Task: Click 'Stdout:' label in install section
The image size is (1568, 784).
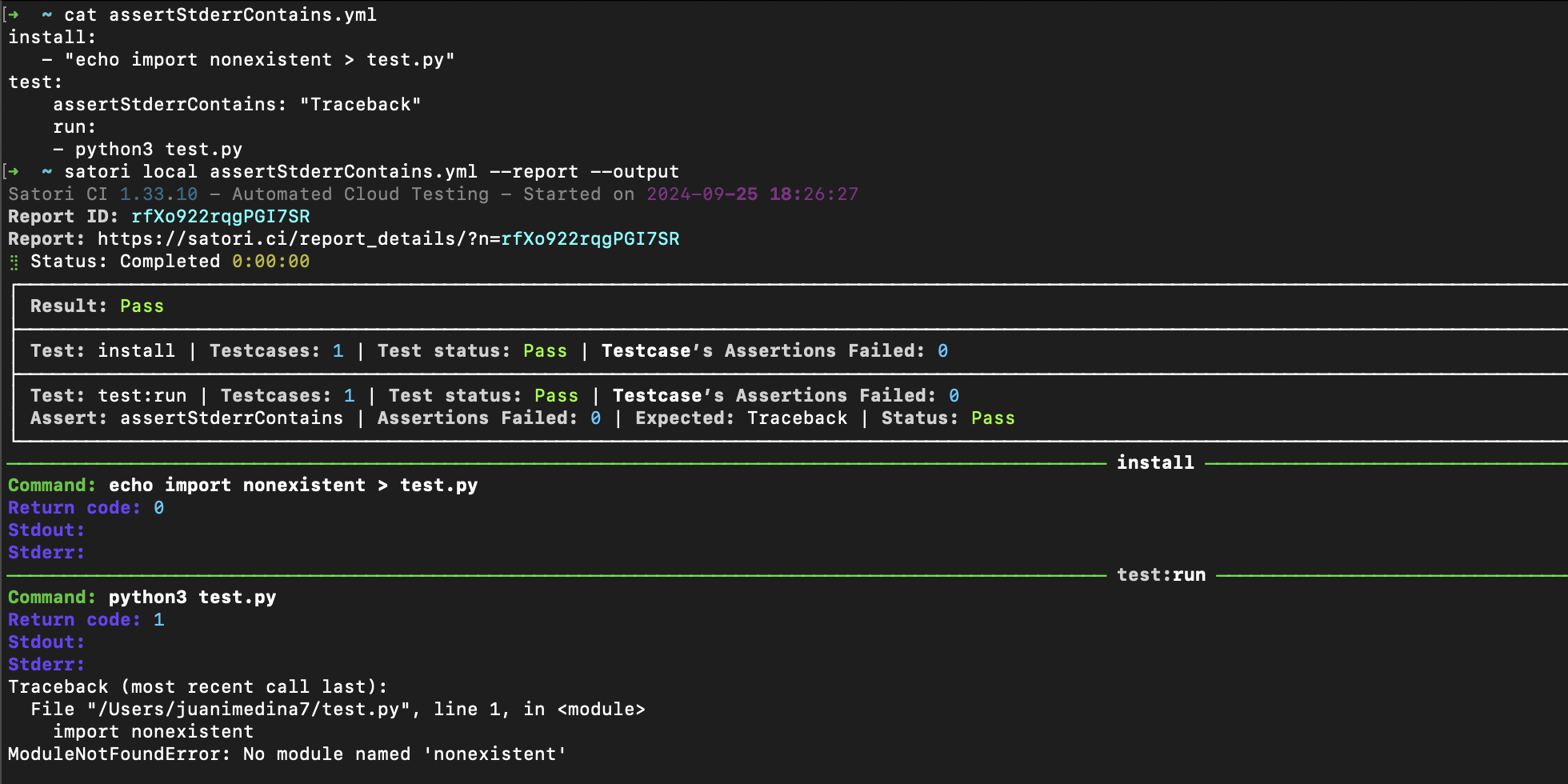Action: pyautogui.click(x=46, y=530)
